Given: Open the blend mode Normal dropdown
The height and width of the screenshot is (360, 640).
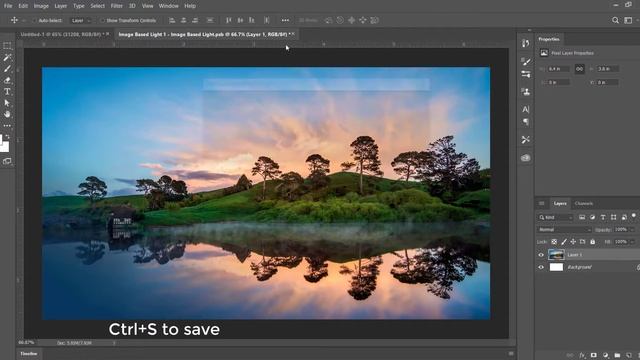Looking at the screenshot, I should click(x=564, y=230).
